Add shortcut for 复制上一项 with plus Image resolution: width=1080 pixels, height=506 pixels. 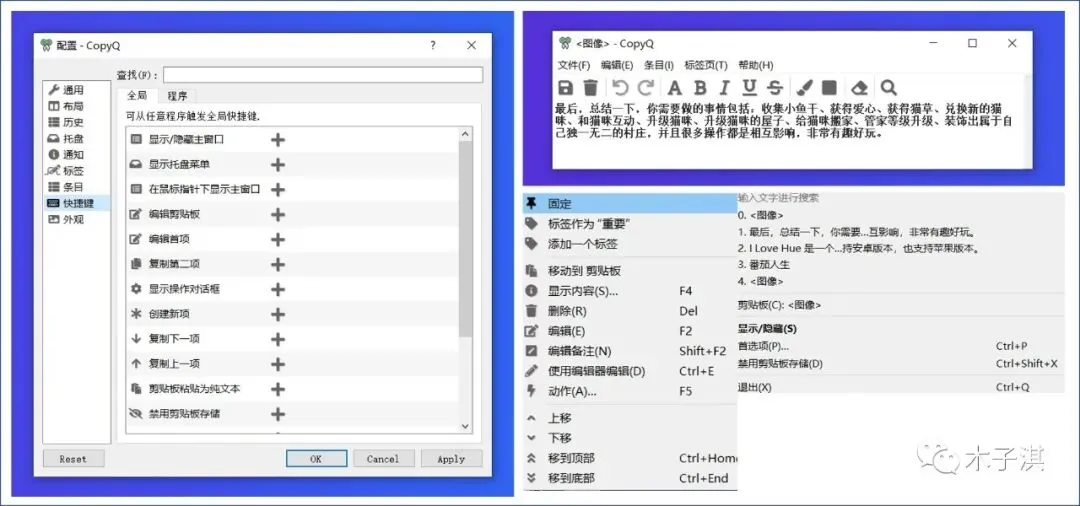(x=278, y=364)
